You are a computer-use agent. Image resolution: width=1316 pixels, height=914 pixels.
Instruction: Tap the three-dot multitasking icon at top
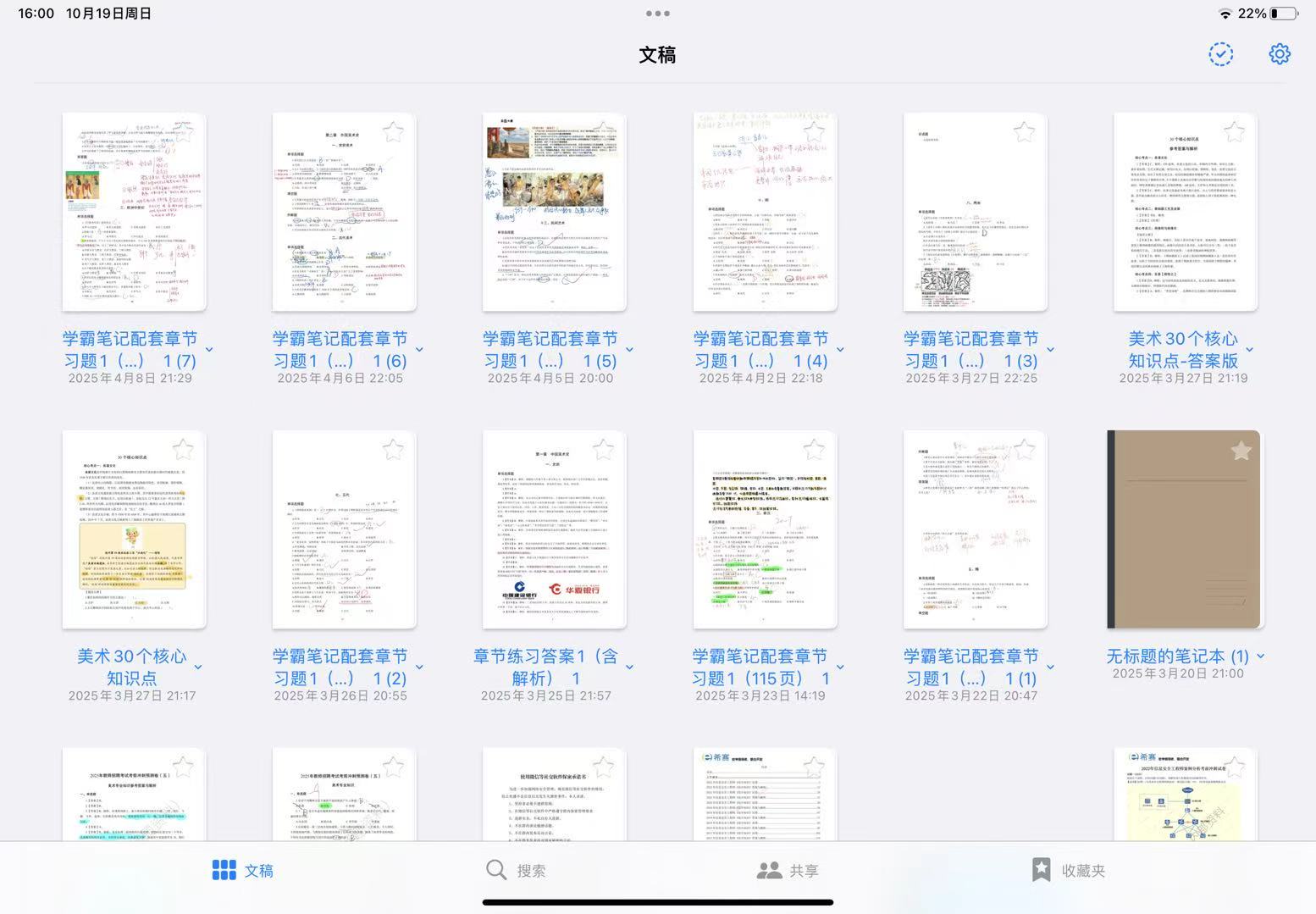(657, 14)
